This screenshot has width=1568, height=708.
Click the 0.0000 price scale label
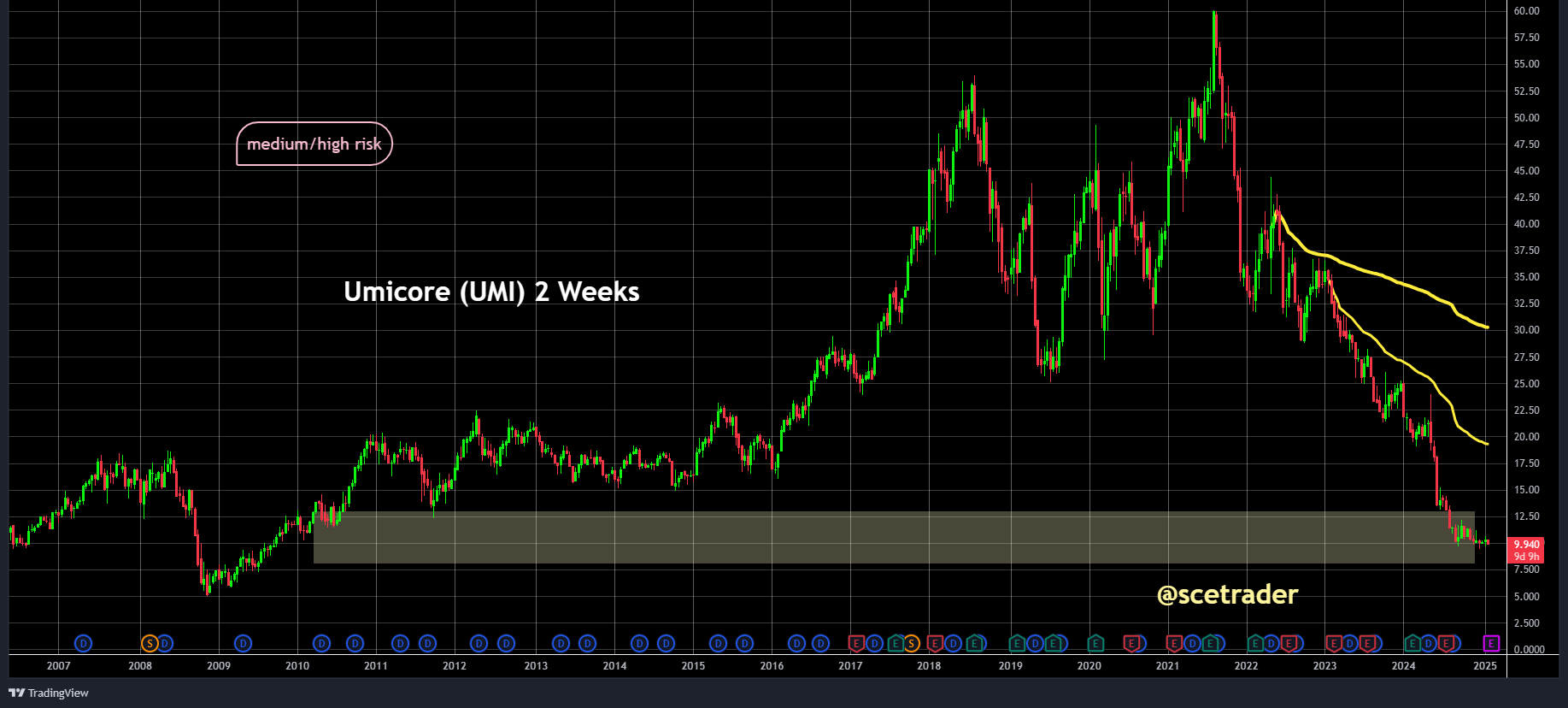tap(1529, 650)
